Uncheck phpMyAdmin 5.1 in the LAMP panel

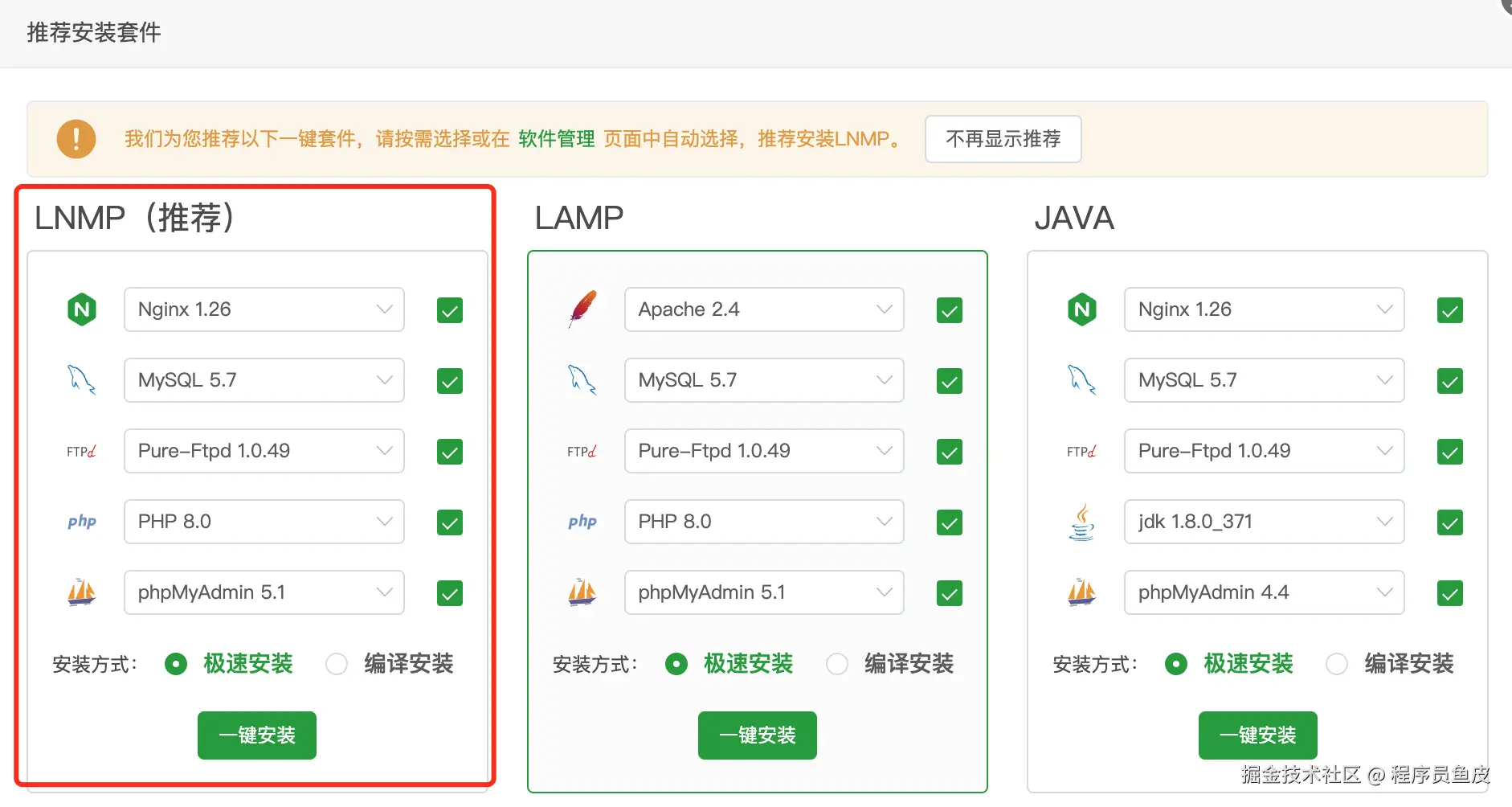click(950, 593)
